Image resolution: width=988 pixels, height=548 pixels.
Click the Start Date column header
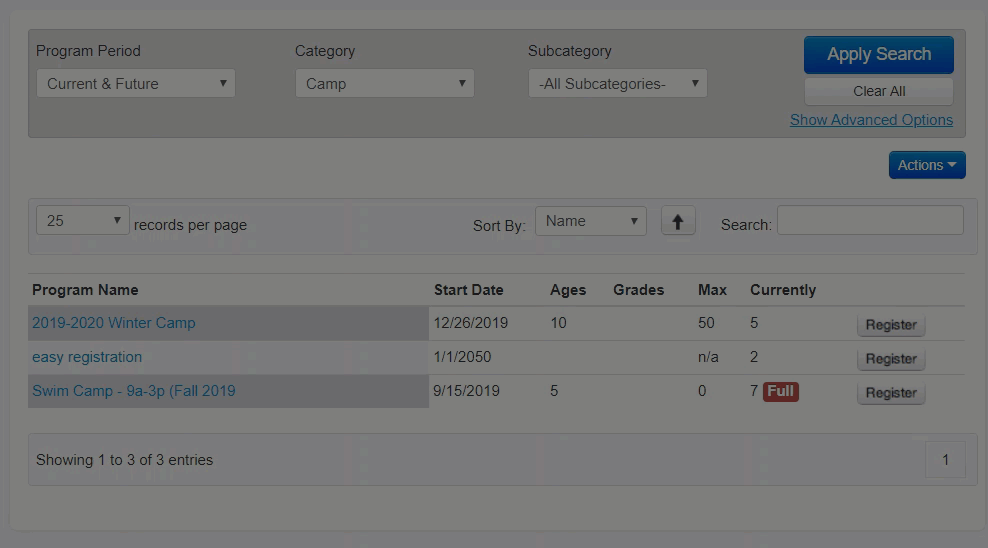pyautogui.click(x=468, y=290)
